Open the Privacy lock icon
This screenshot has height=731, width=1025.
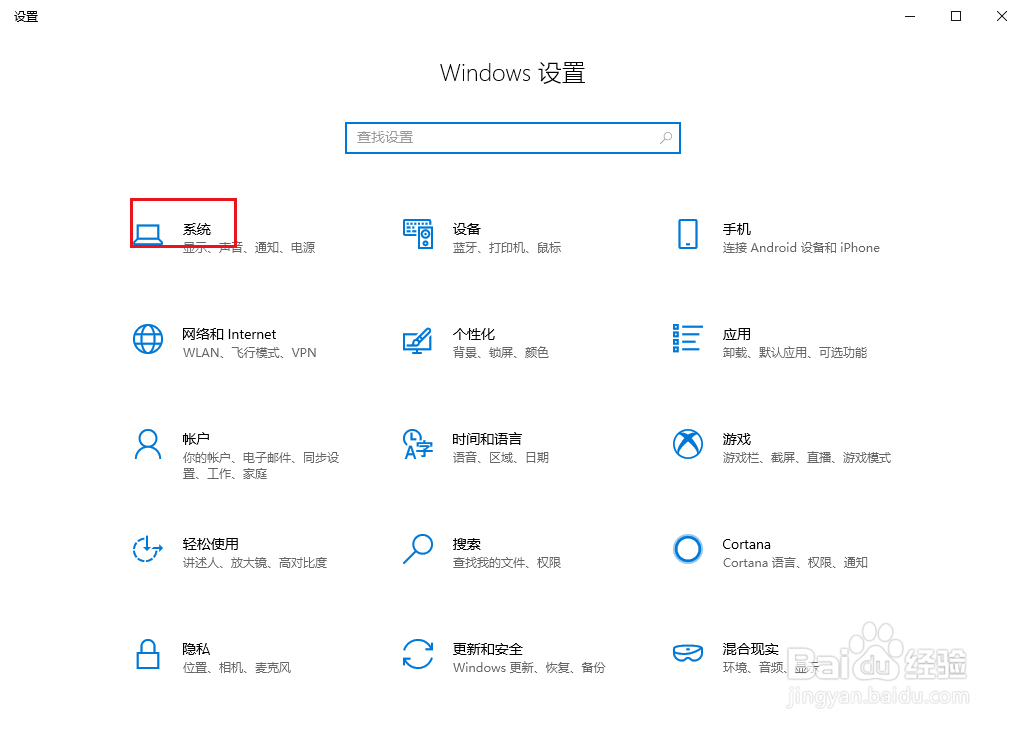(x=148, y=654)
